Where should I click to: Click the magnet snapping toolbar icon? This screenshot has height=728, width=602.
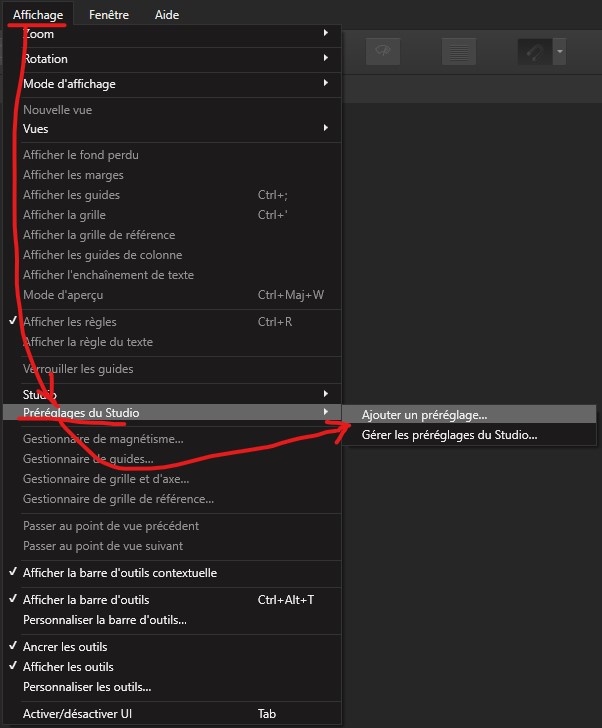(535, 52)
